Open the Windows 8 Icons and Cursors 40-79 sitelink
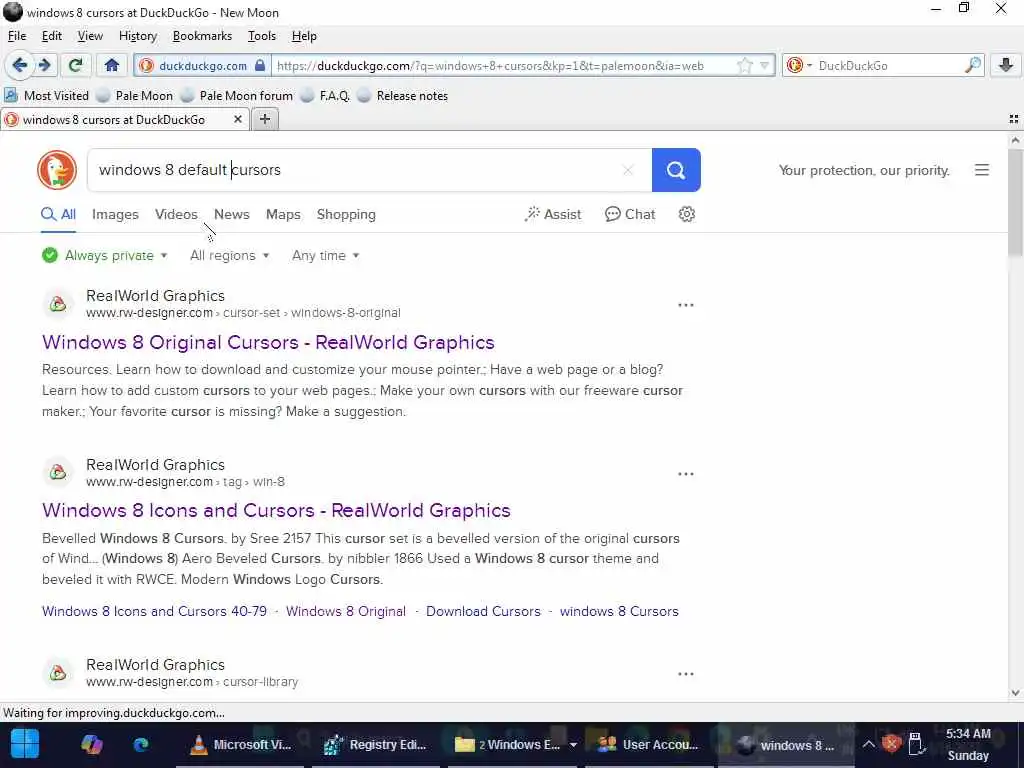Image resolution: width=1024 pixels, height=768 pixels. [154, 611]
